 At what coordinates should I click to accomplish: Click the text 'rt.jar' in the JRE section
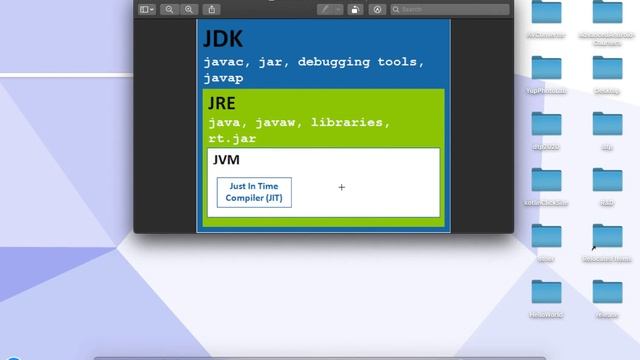[232, 138]
